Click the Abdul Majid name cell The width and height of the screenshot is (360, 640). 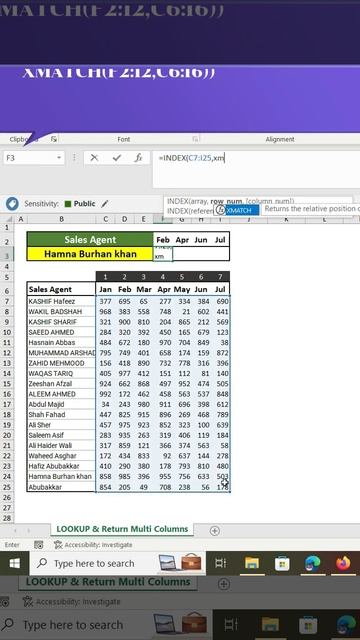pyautogui.click(x=61, y=404)
